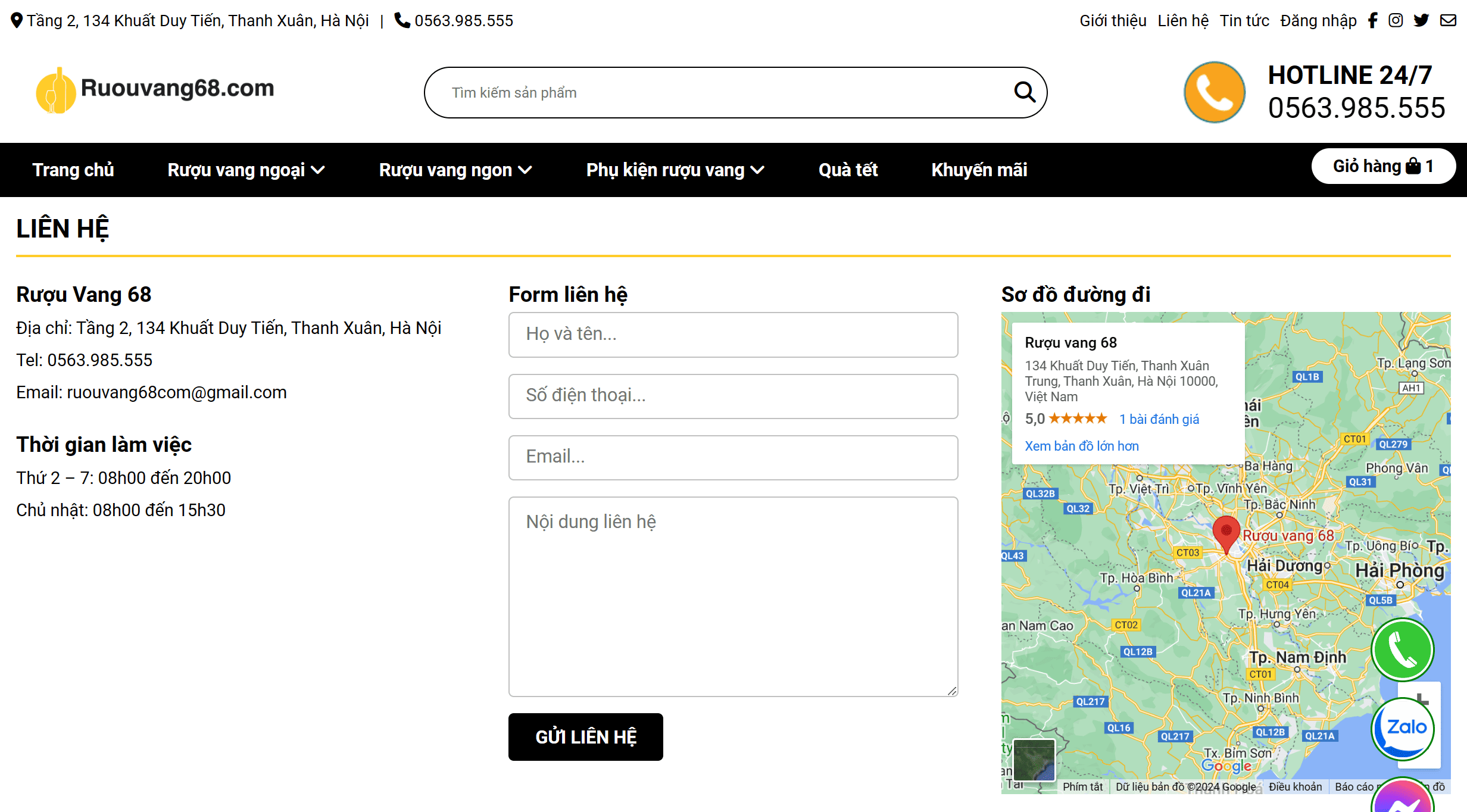Open the Điều khoản map link
Viewport: 1467px width, 812px height.
[x=1295, y=786]
